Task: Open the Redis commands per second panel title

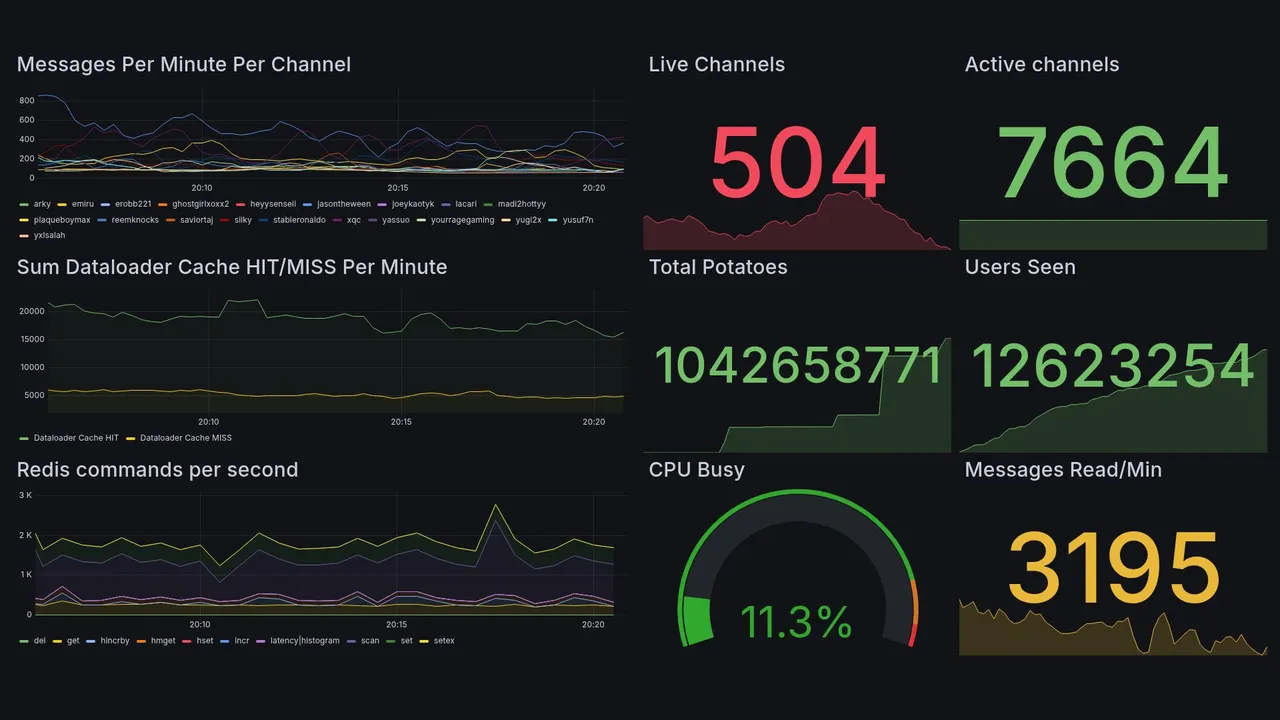Action: pyautogui.click(x=158, y=470)
